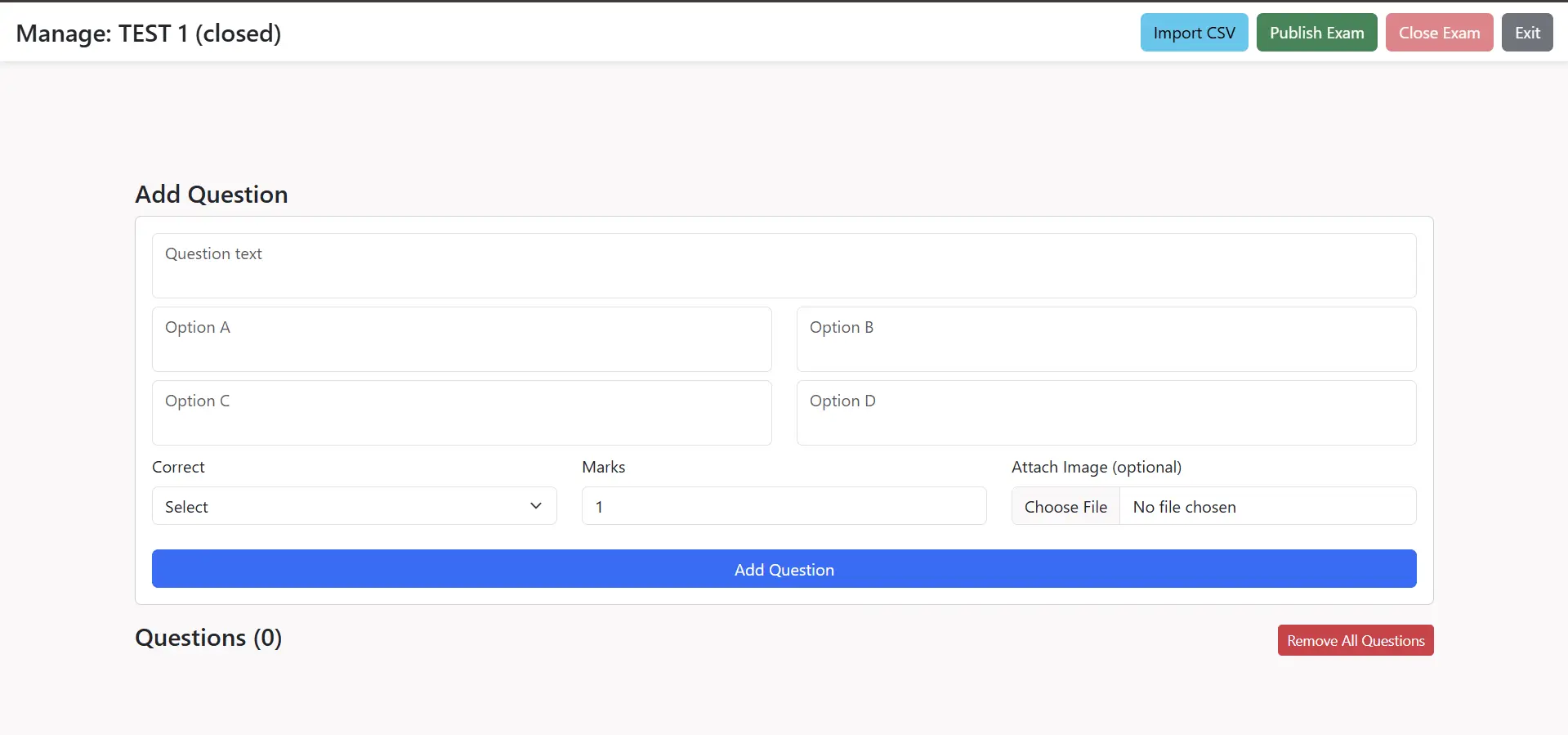
Task: Click the red Remove All Questions button
Action: 1355,641
